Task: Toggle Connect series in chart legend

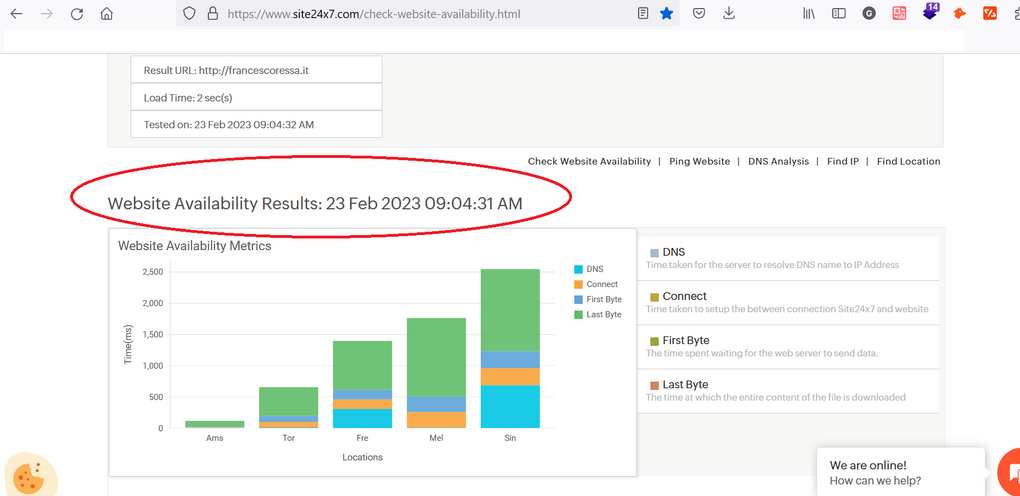Action: tap(596, 284)
